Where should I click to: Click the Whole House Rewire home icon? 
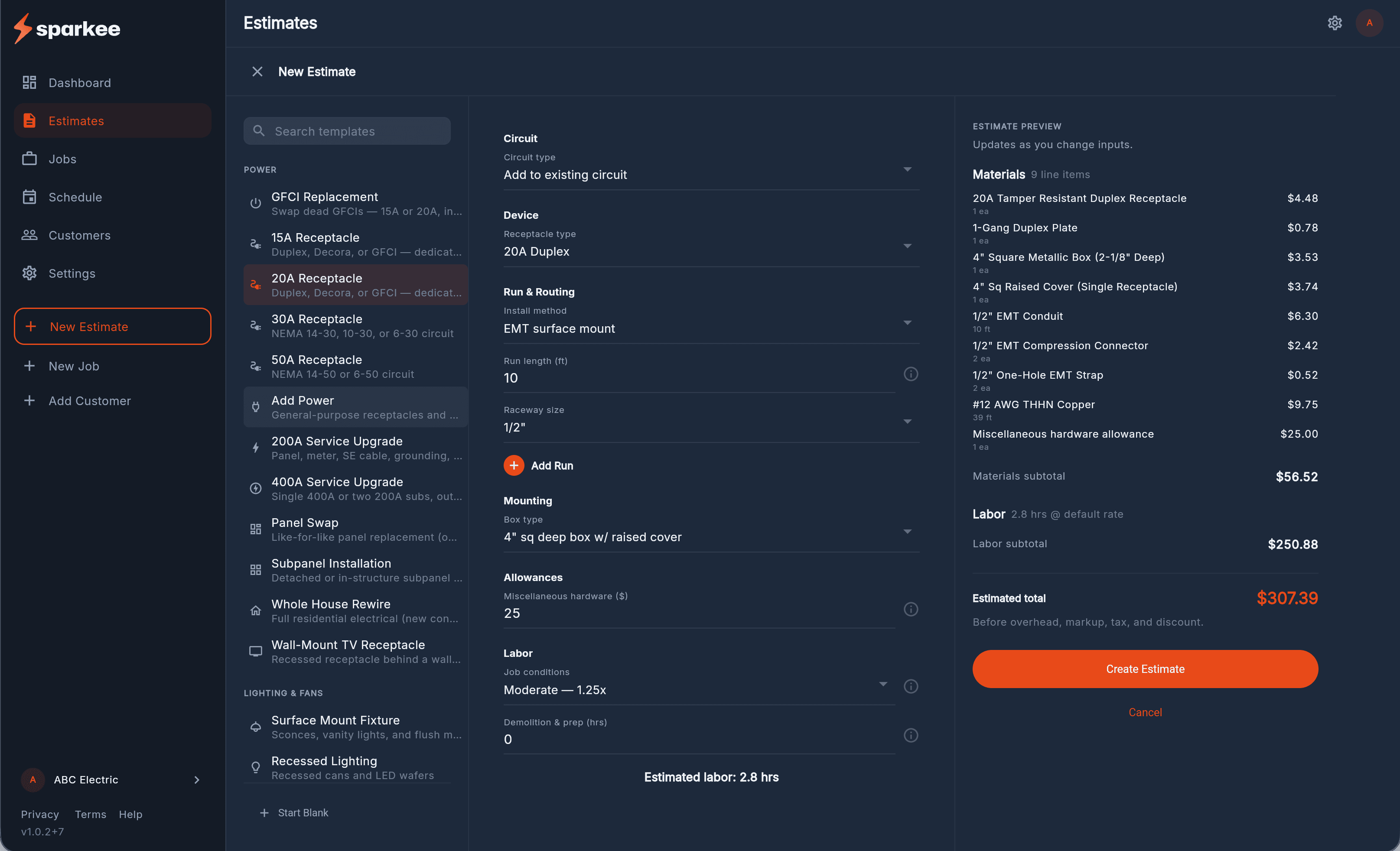256,611
